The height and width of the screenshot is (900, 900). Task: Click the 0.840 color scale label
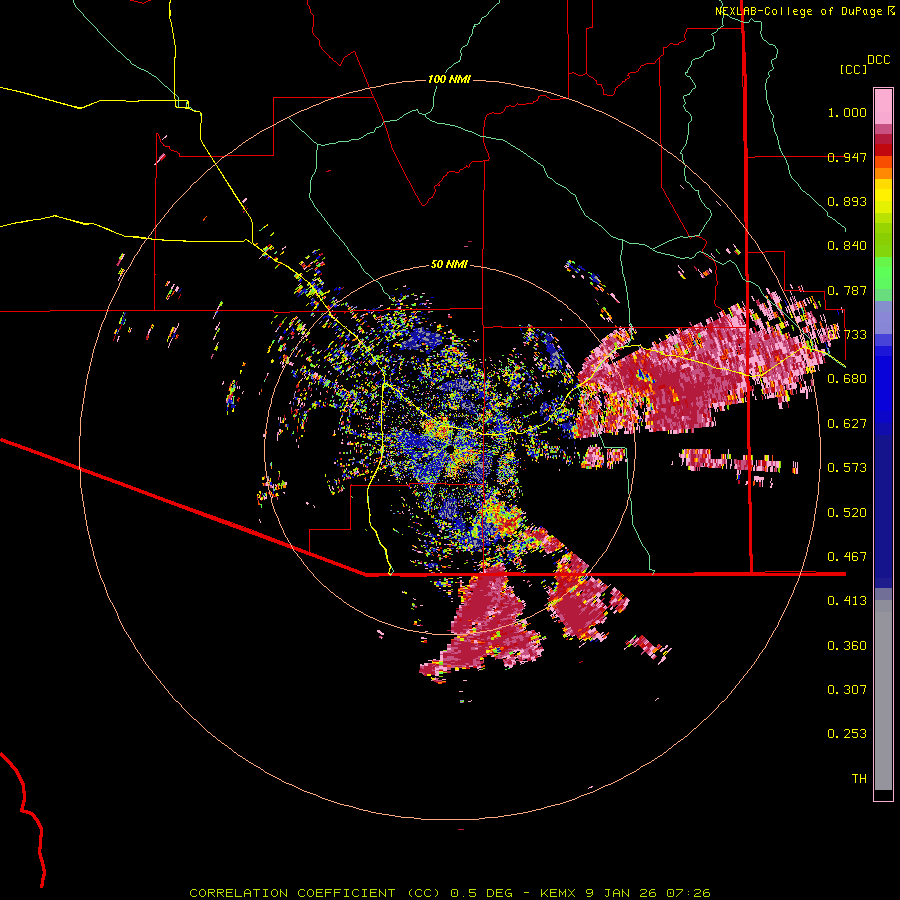point(847,246)
